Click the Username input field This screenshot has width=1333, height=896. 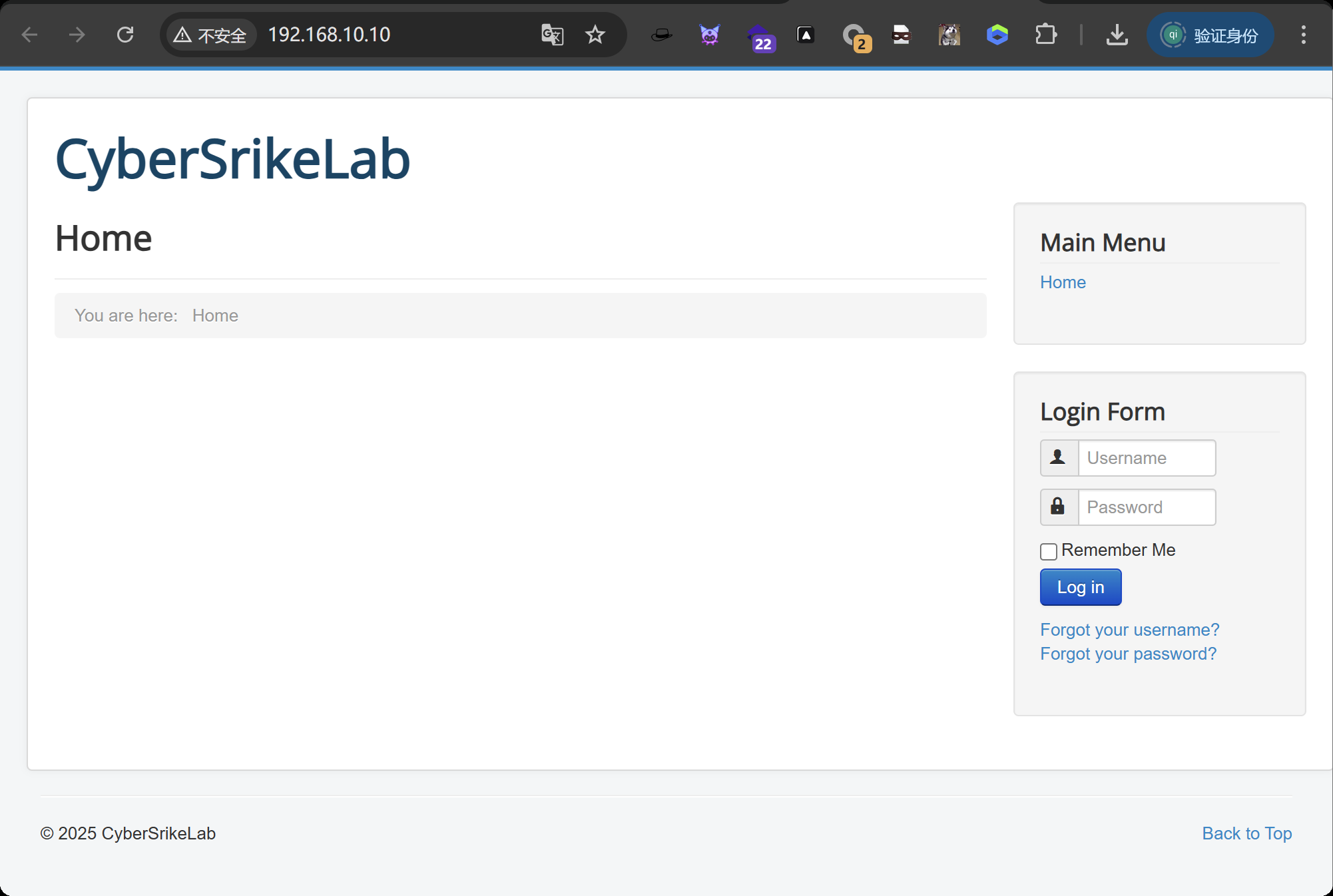click(1146, 458)
